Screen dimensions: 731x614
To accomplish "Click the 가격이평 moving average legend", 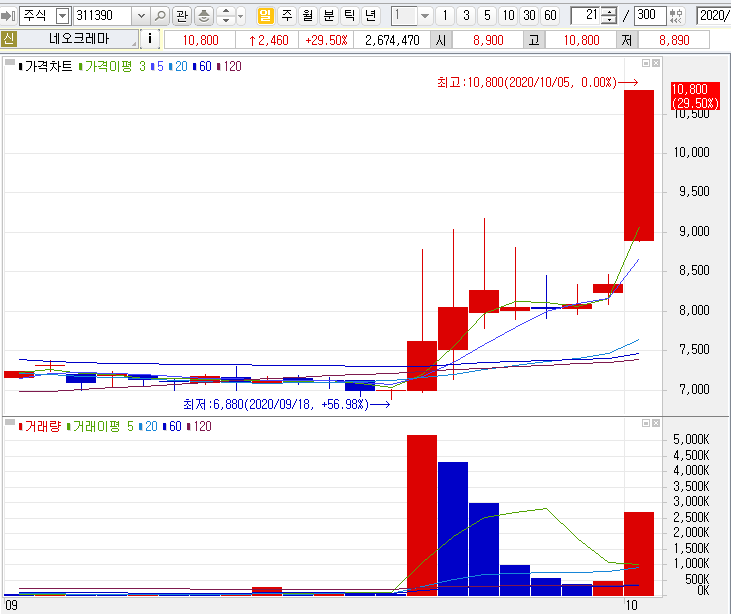I will [105, 66].
